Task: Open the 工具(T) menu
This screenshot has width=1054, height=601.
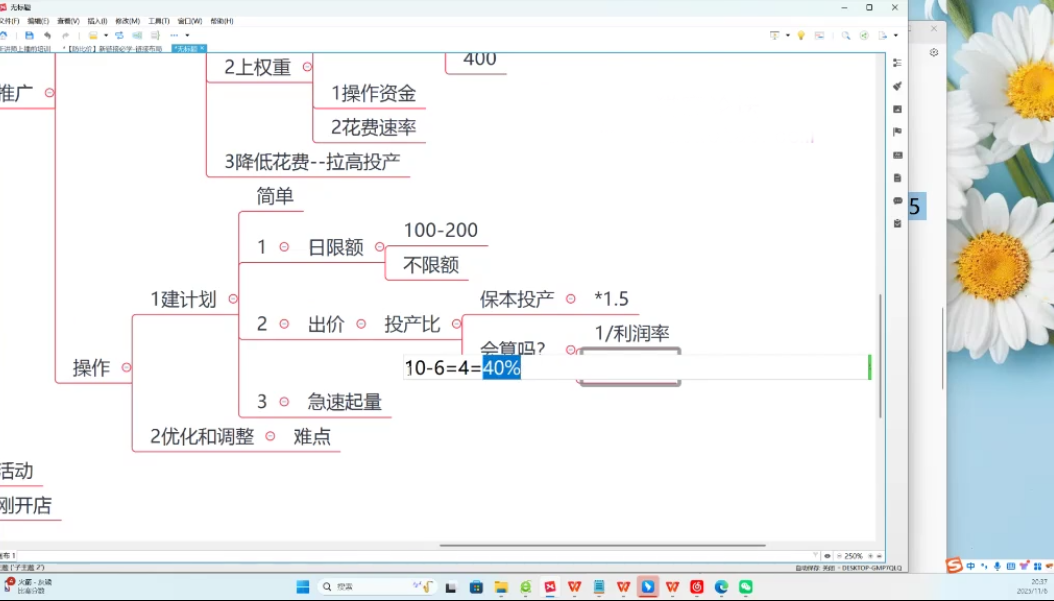Action: click(160, 20)
